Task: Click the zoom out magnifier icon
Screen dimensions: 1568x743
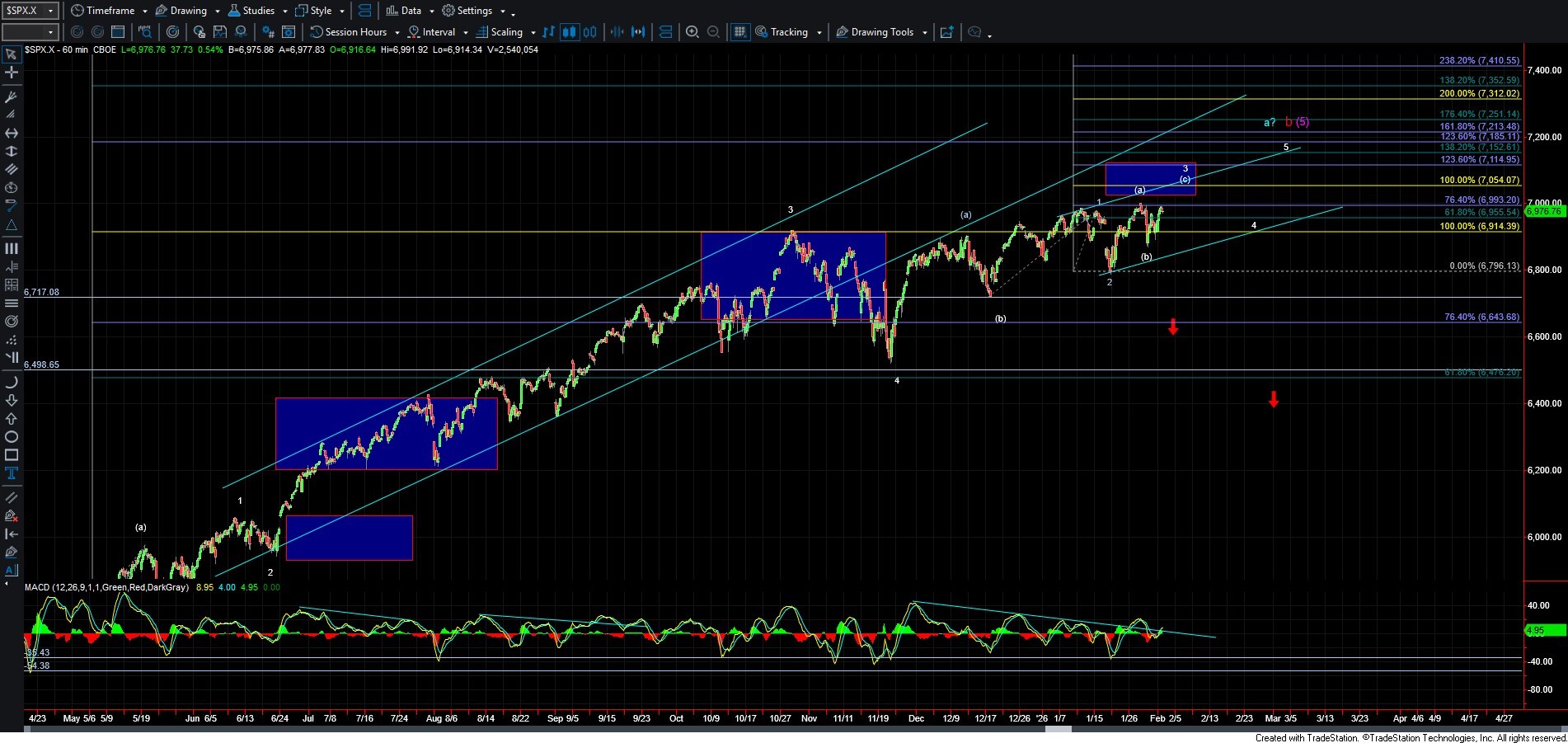Action: [x=714, y=32]
